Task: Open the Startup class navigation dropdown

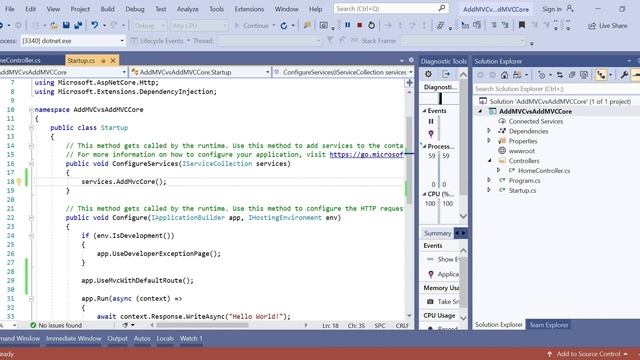Action: tap(200, 72)
